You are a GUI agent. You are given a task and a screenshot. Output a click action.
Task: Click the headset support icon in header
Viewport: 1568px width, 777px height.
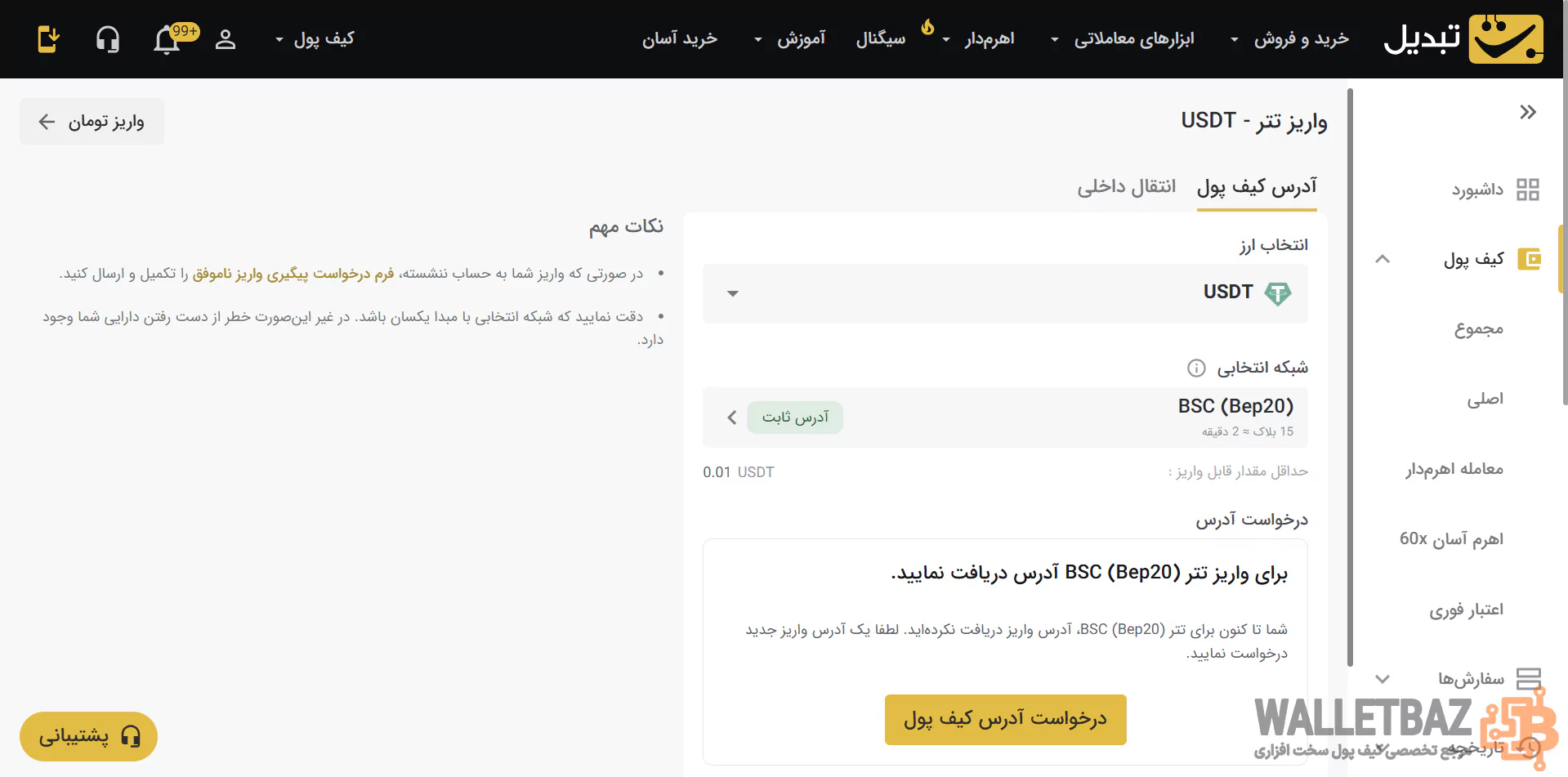coord(108,39)
